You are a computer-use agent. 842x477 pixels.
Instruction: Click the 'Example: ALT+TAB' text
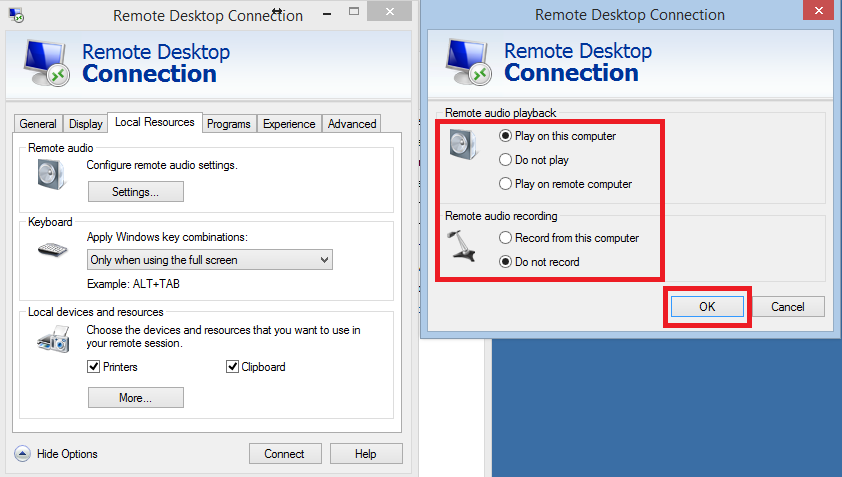[x=133, y=284]
